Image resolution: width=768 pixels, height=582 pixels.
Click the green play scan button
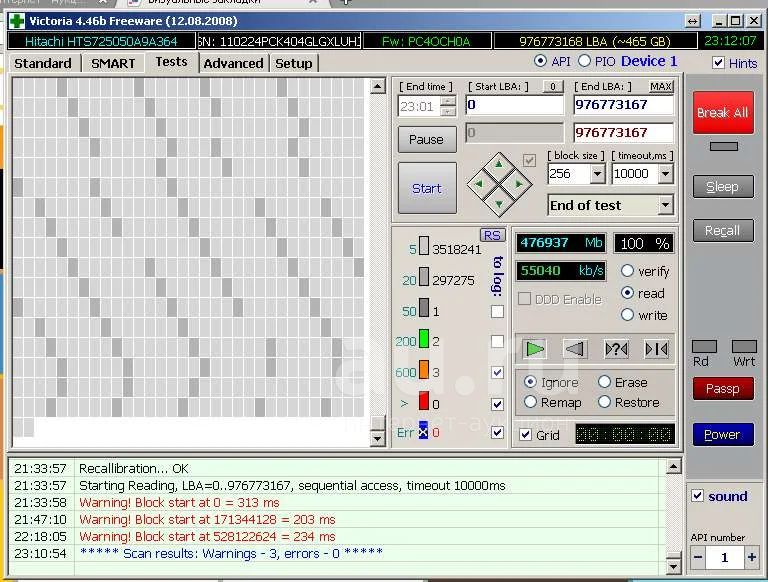click(534, 349)
